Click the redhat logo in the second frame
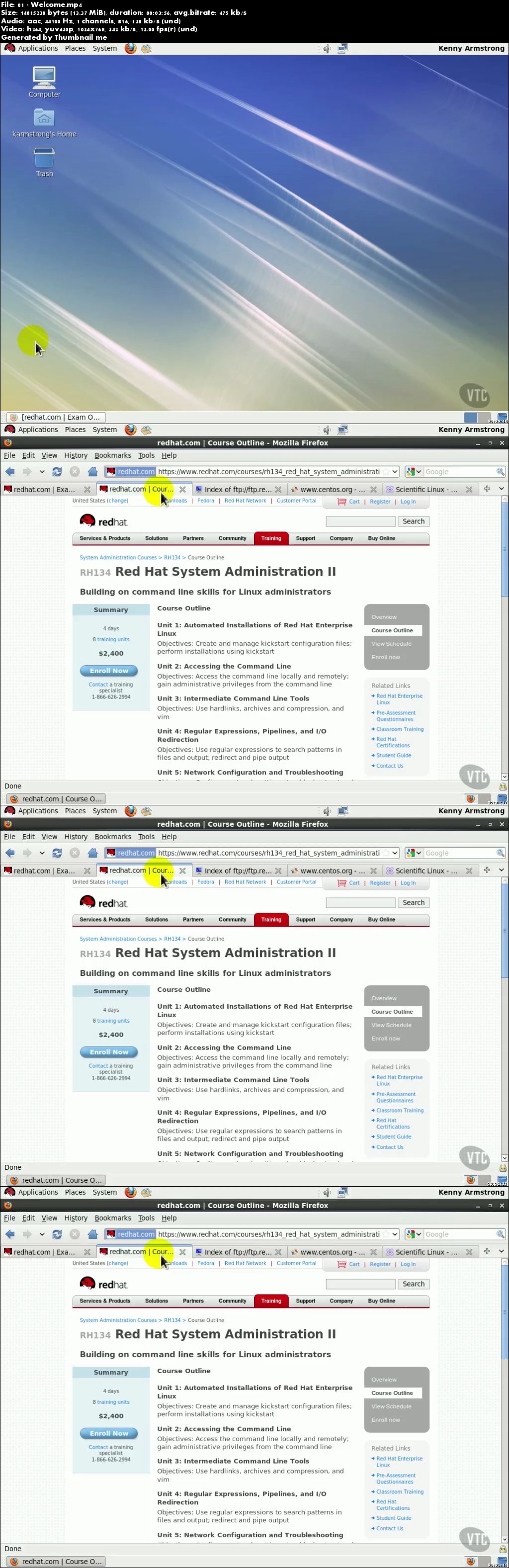509x1568 pixels. click(103, 521)
